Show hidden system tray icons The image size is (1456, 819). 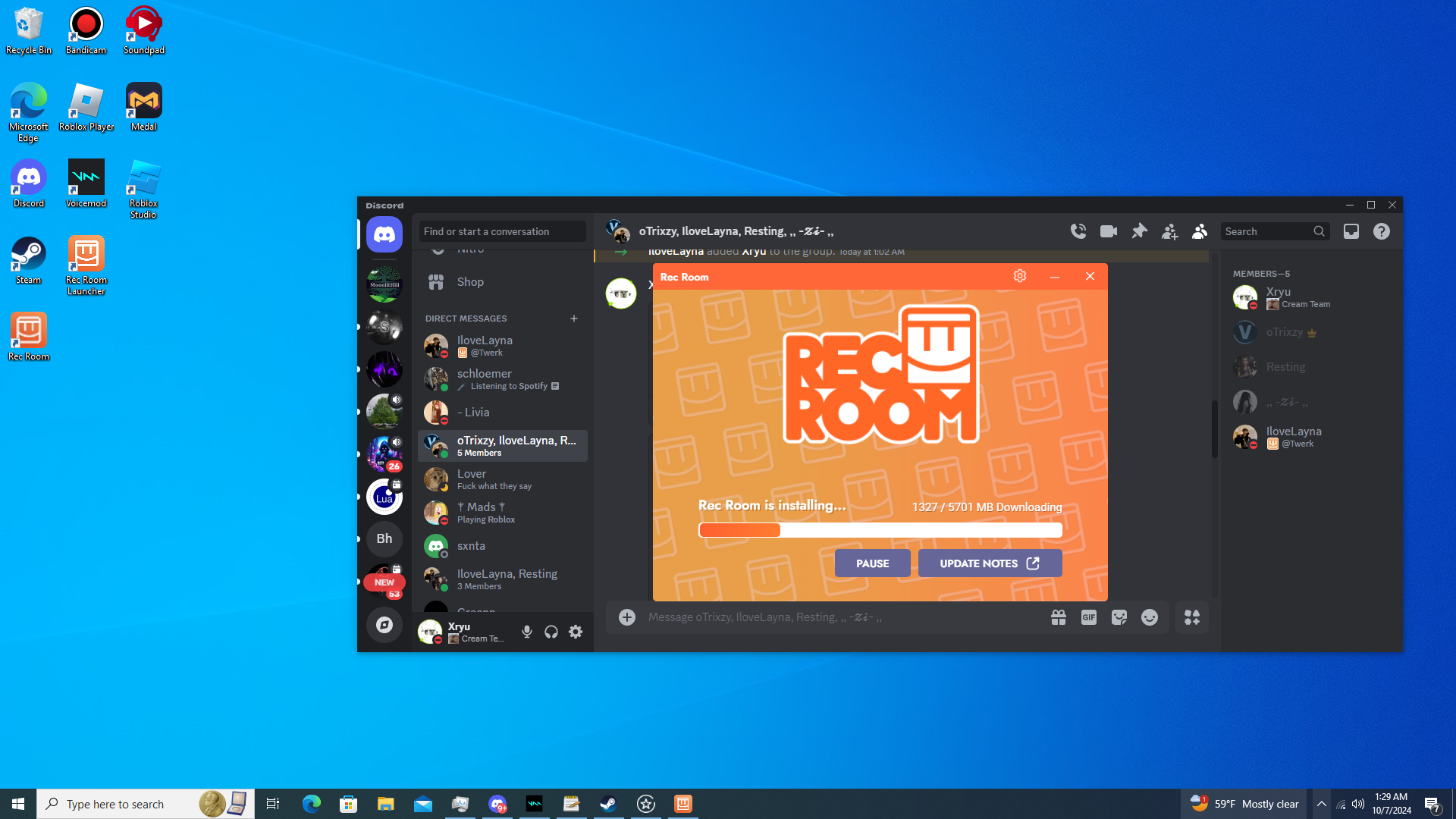pyautogui.click(x=1321, y=804)
